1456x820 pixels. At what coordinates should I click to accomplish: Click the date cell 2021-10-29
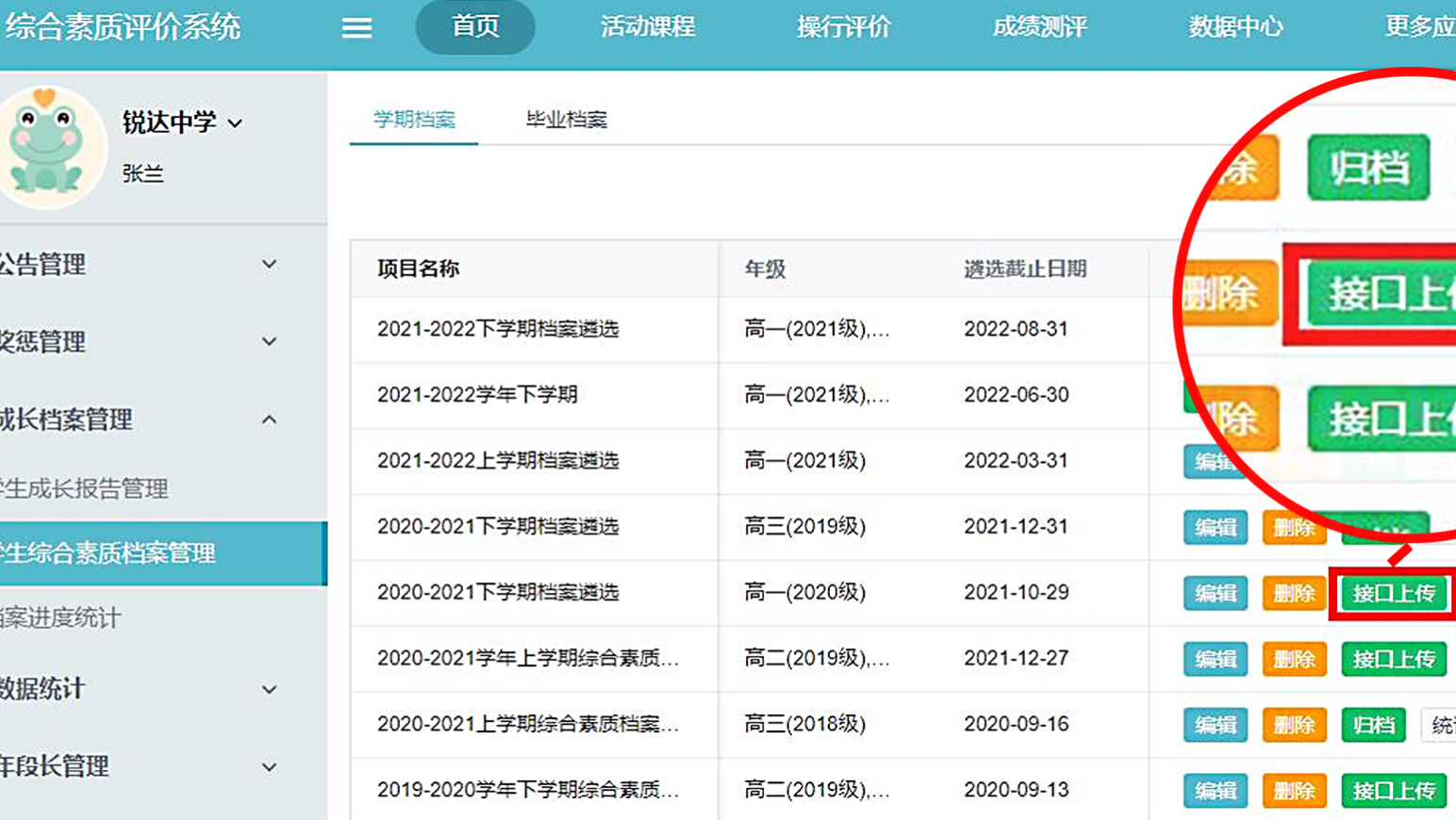pos(1016,592)
